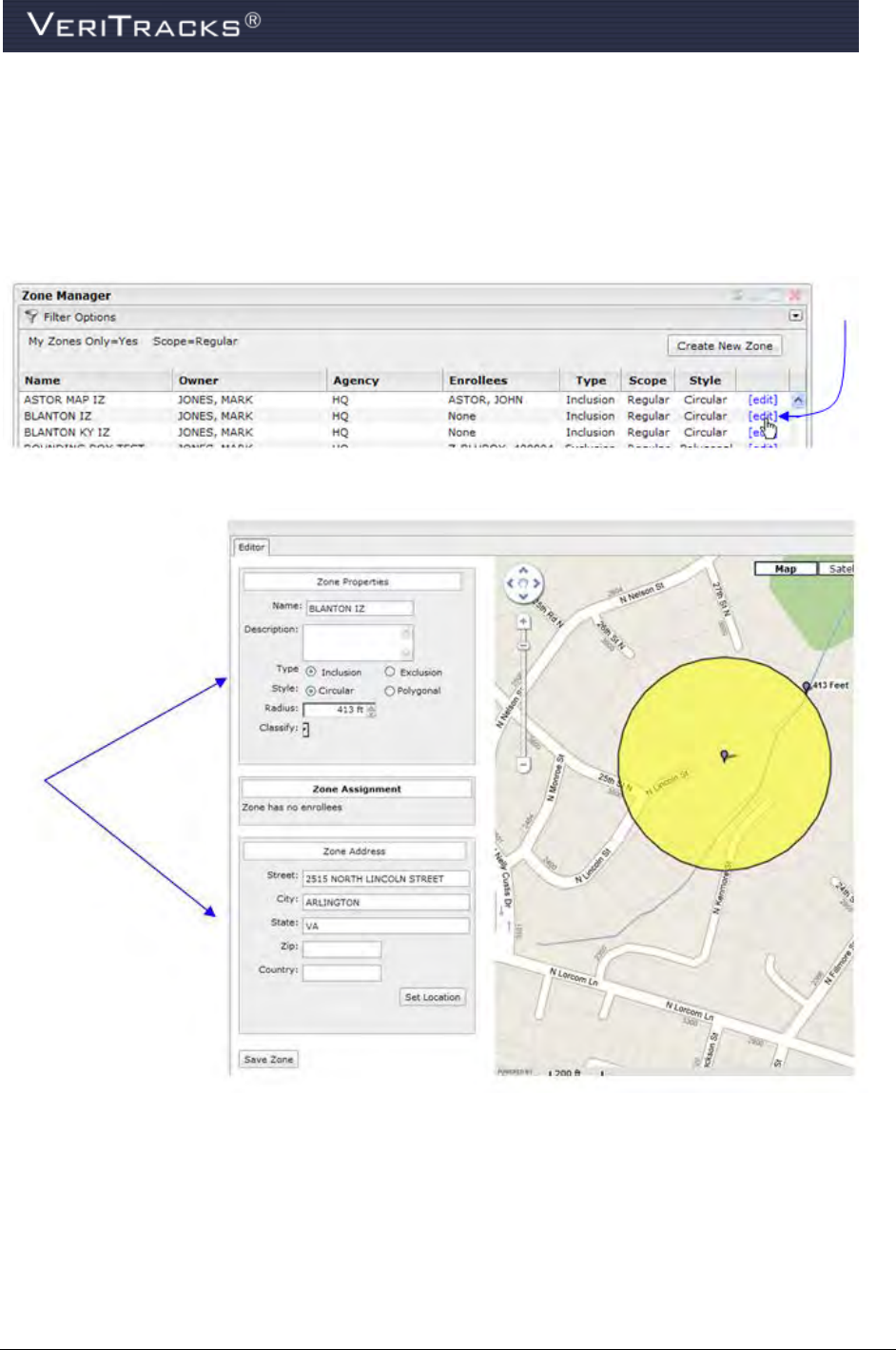The height and width of the screenshot is (1350, 896).
Task: Click the map zoom in plus button
Action: (523, 621)
